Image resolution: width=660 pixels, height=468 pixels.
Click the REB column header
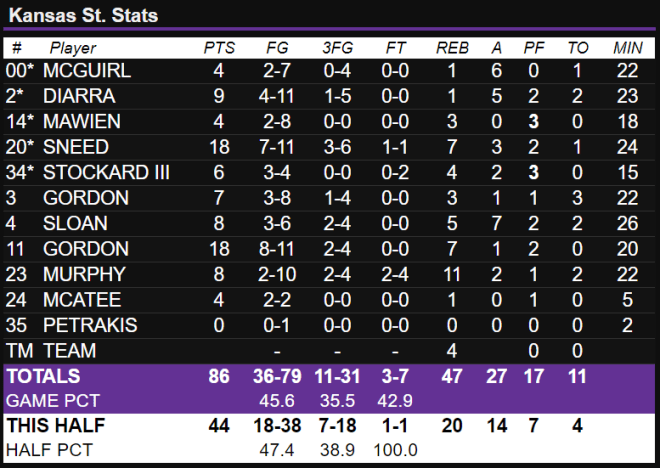452,48
